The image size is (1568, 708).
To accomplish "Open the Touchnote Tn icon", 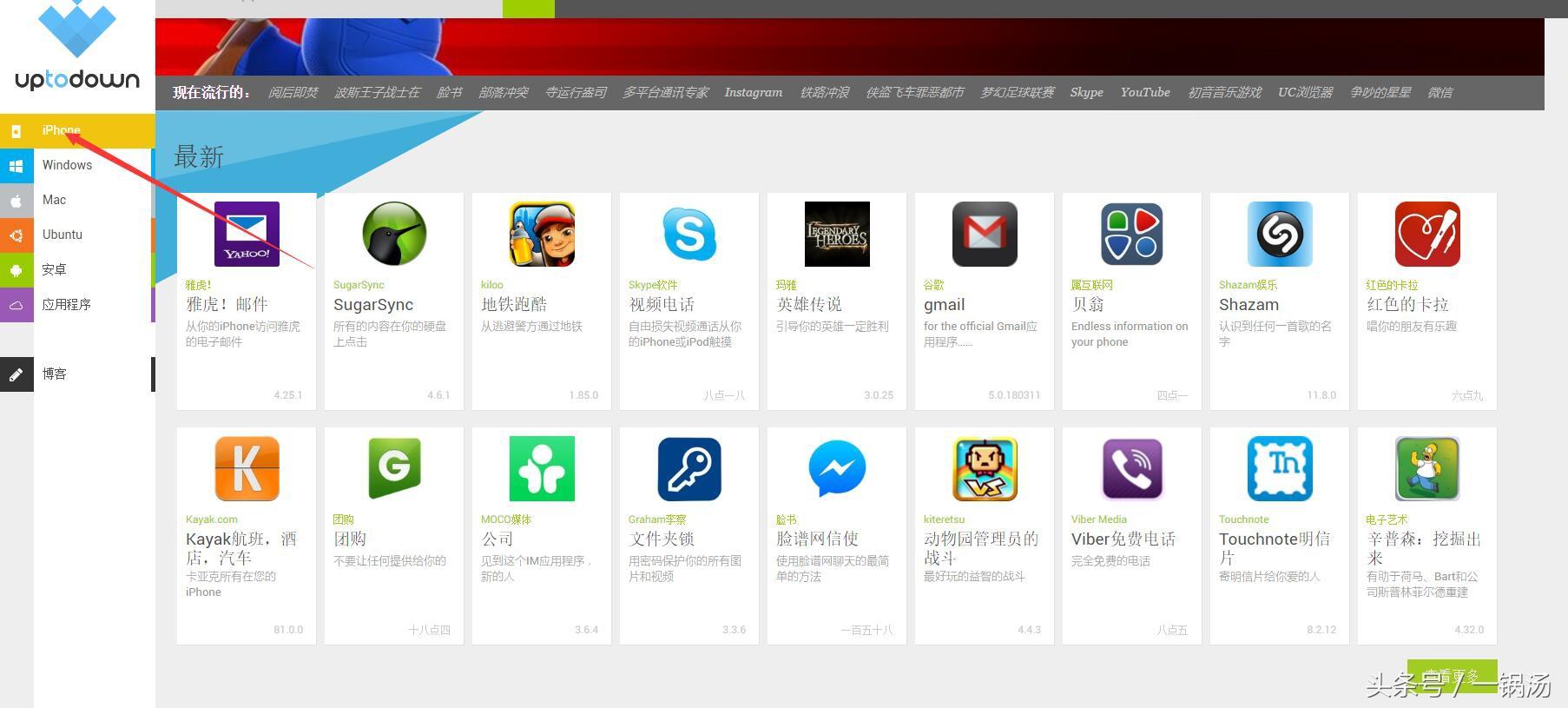I will pyautogui.click(x=1280, y=468).
